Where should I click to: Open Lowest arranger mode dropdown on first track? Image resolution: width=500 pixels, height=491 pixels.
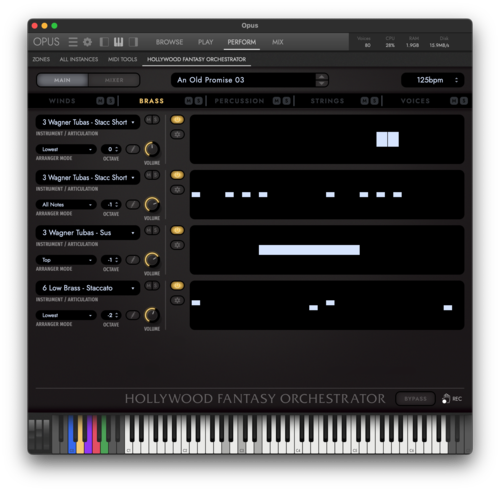point(66,149)
